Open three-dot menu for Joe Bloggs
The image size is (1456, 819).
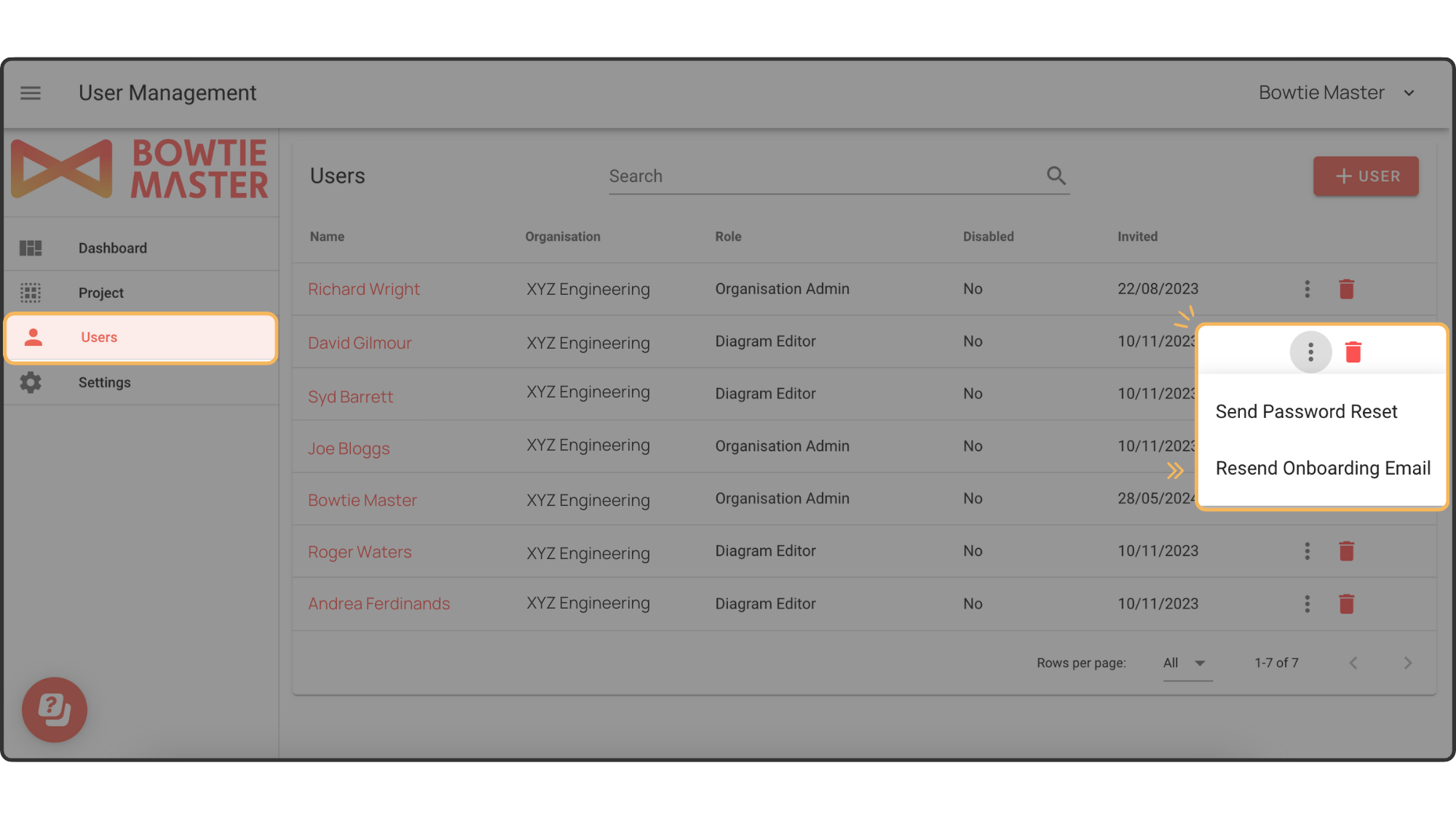tap(1307, 447)
